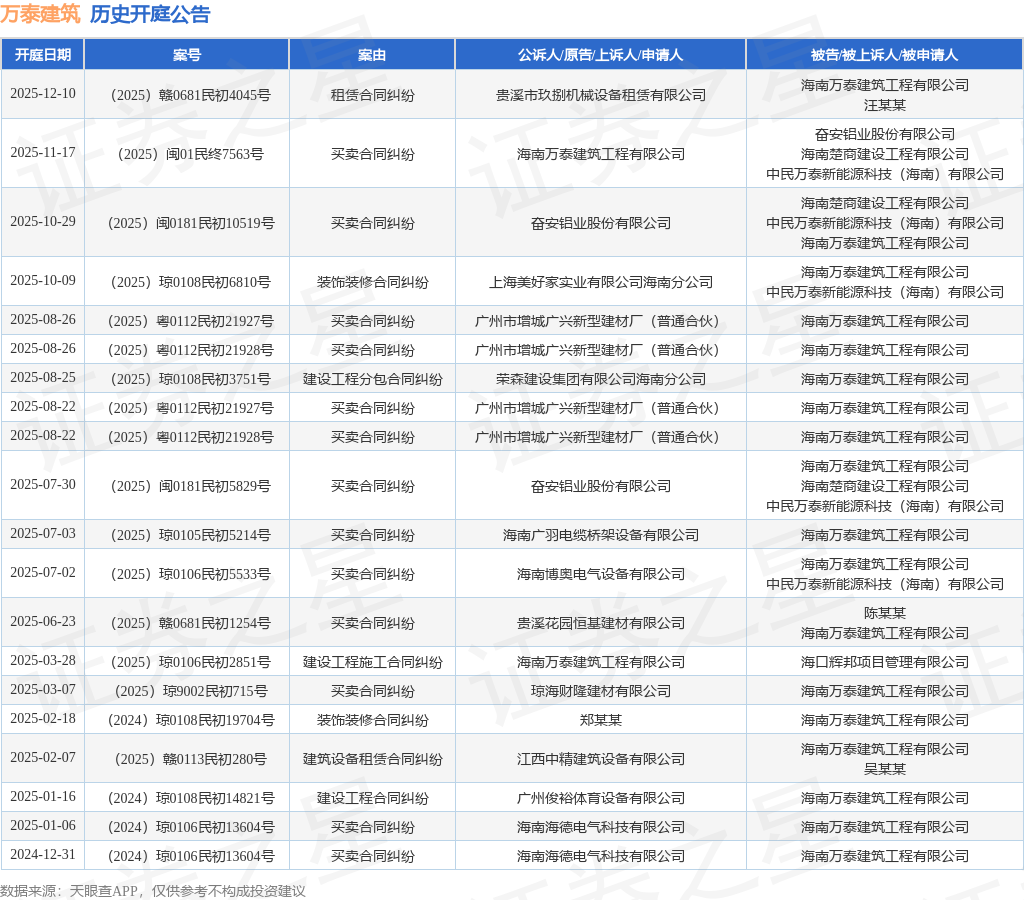
Task: Click the date 2025-07-30
Action: [43, 484]
